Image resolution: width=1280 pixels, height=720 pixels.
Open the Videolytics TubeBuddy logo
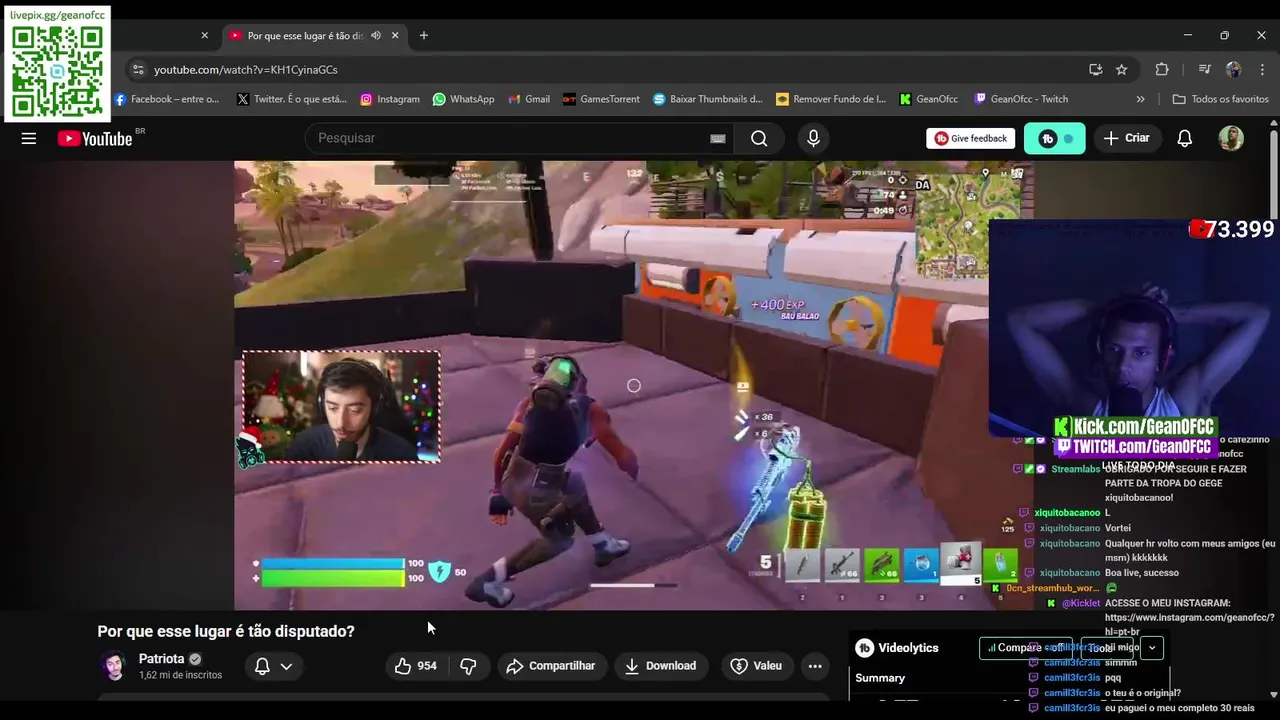(x=865, y=648)
